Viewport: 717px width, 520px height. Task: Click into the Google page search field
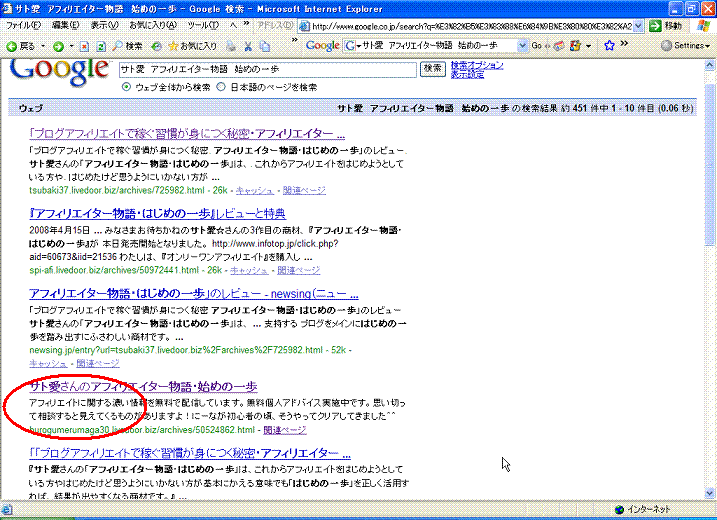(268, 70)
